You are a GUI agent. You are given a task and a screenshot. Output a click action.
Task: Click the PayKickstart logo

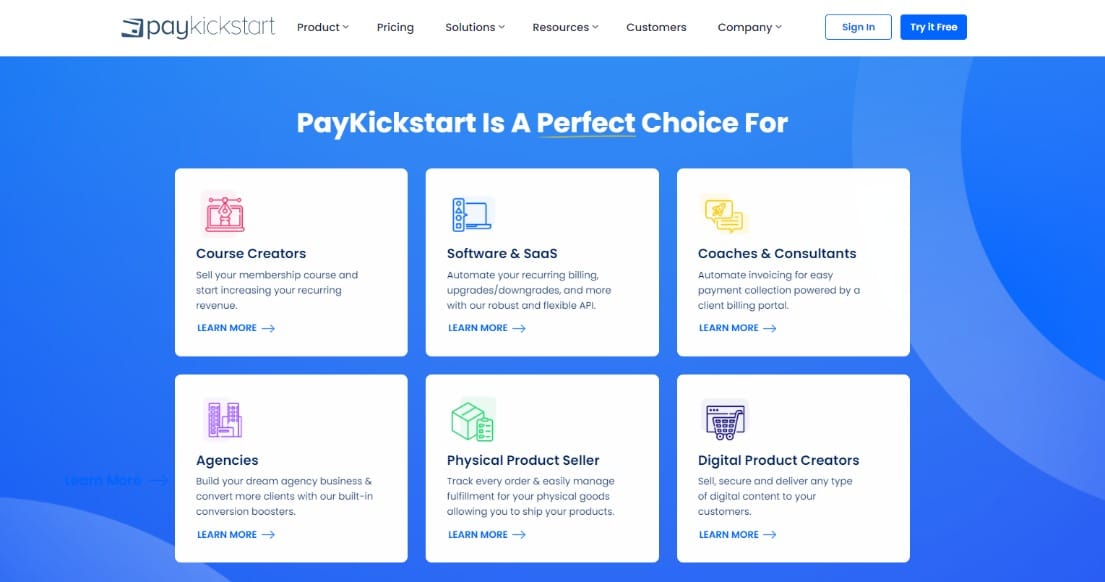(198, 27)
